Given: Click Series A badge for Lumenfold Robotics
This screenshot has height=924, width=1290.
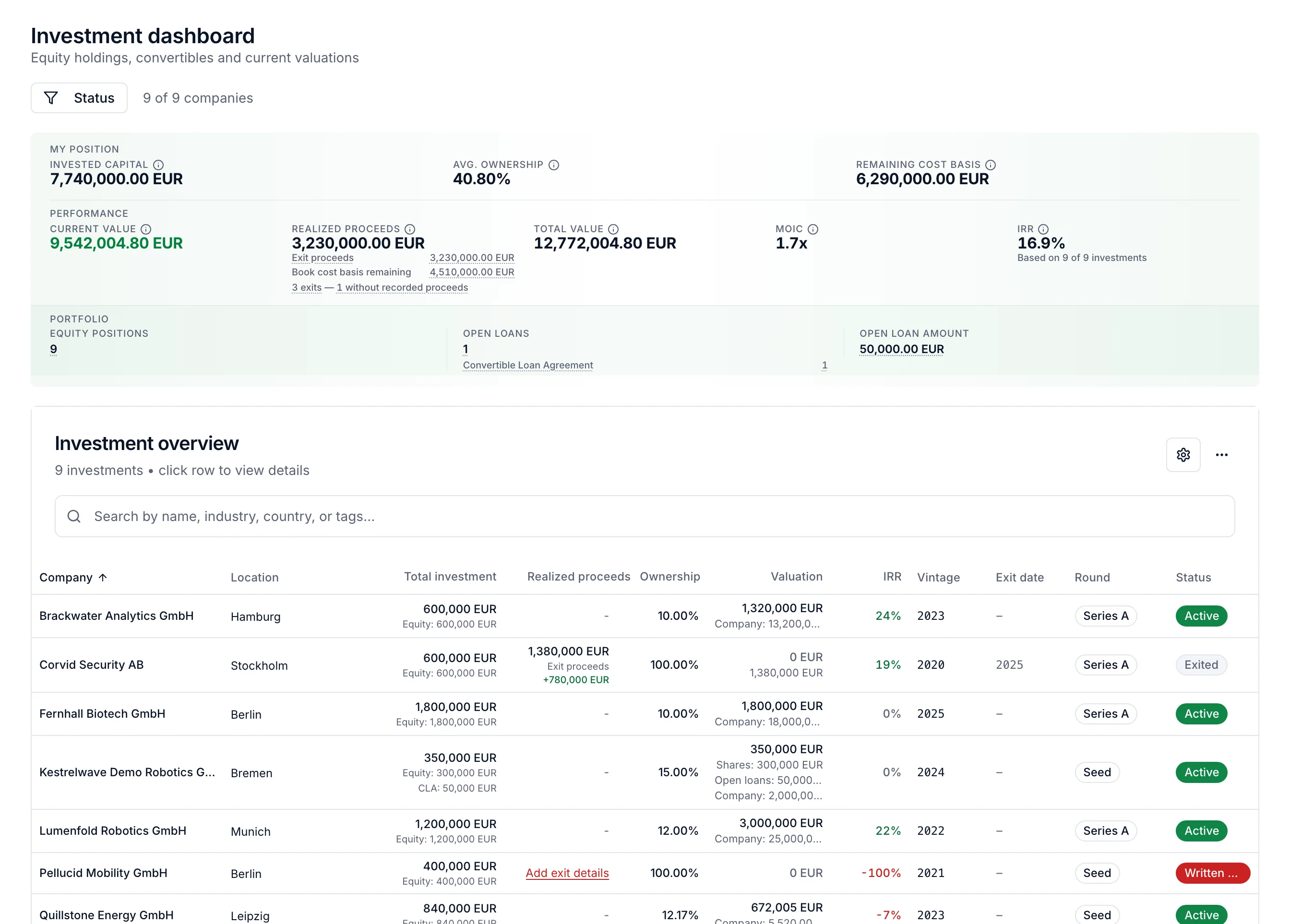Looking at the screenshot, I should [x=1106, y=831].
